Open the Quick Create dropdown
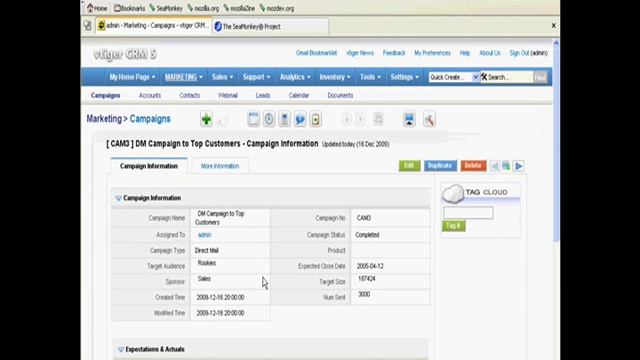This screenshot has width=640, height=360. click(x=453, y=77)
